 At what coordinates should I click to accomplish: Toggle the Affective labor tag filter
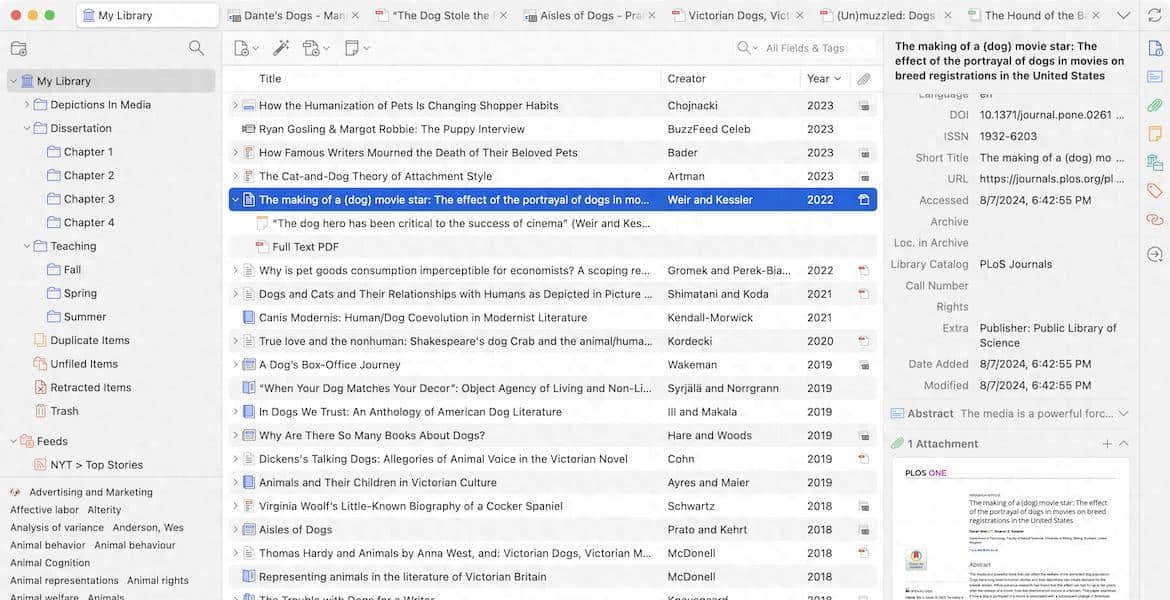[x=44, y=510]
